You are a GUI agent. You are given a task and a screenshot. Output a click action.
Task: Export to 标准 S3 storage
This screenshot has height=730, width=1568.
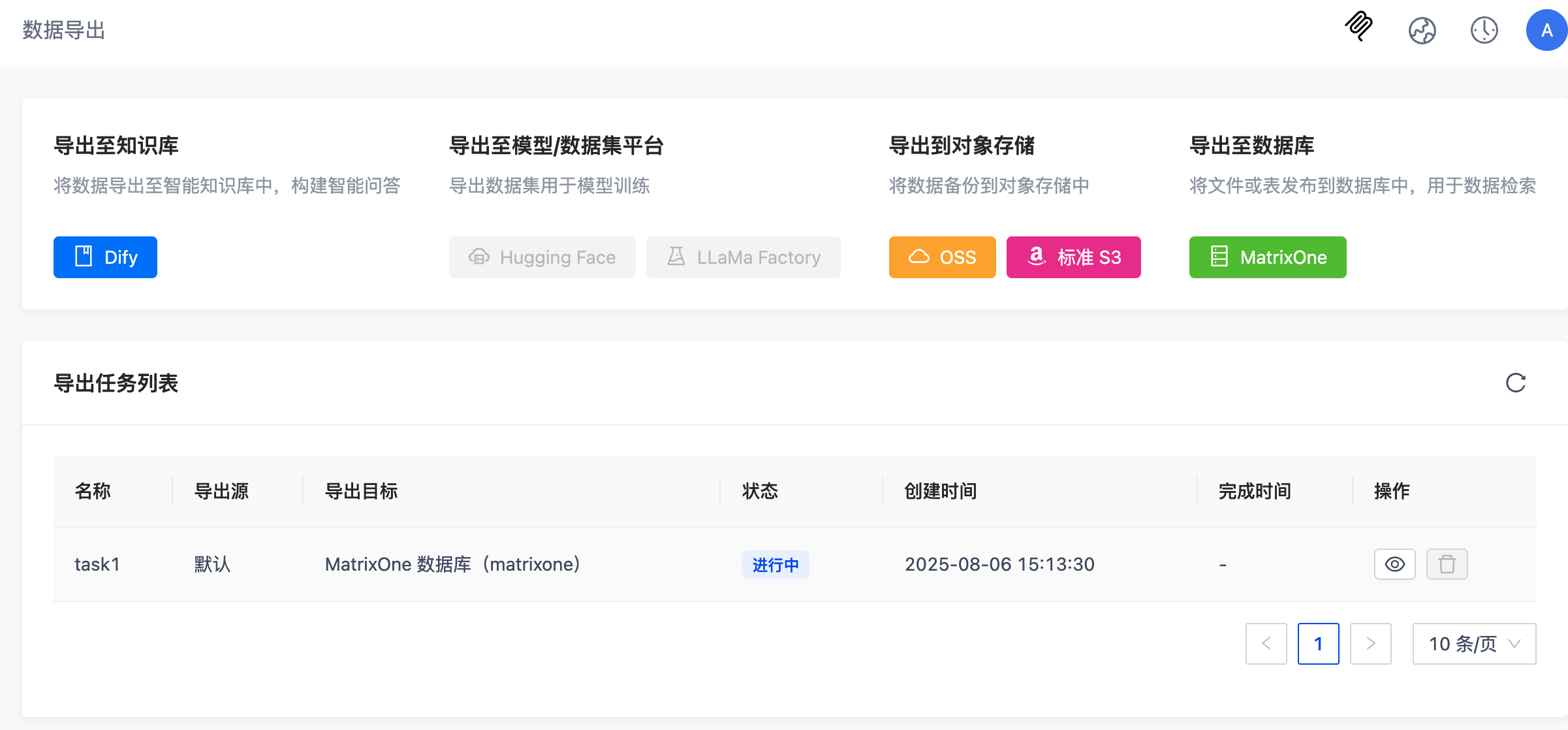1073,257
